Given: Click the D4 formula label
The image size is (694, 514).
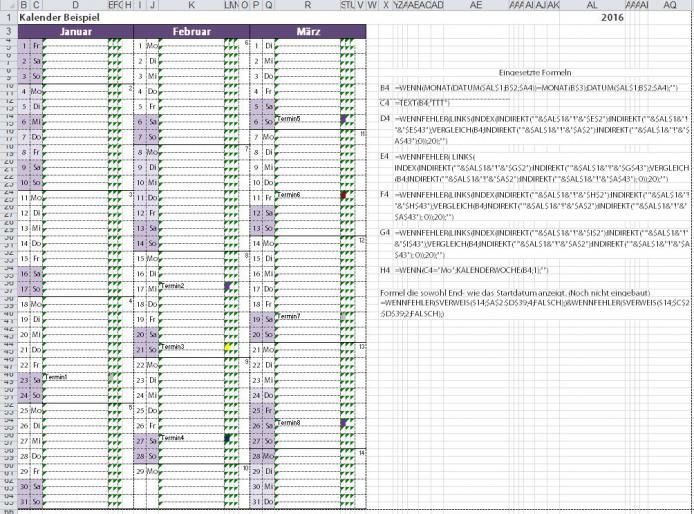Looking at the screenshot, I should (x=385, y=118).
